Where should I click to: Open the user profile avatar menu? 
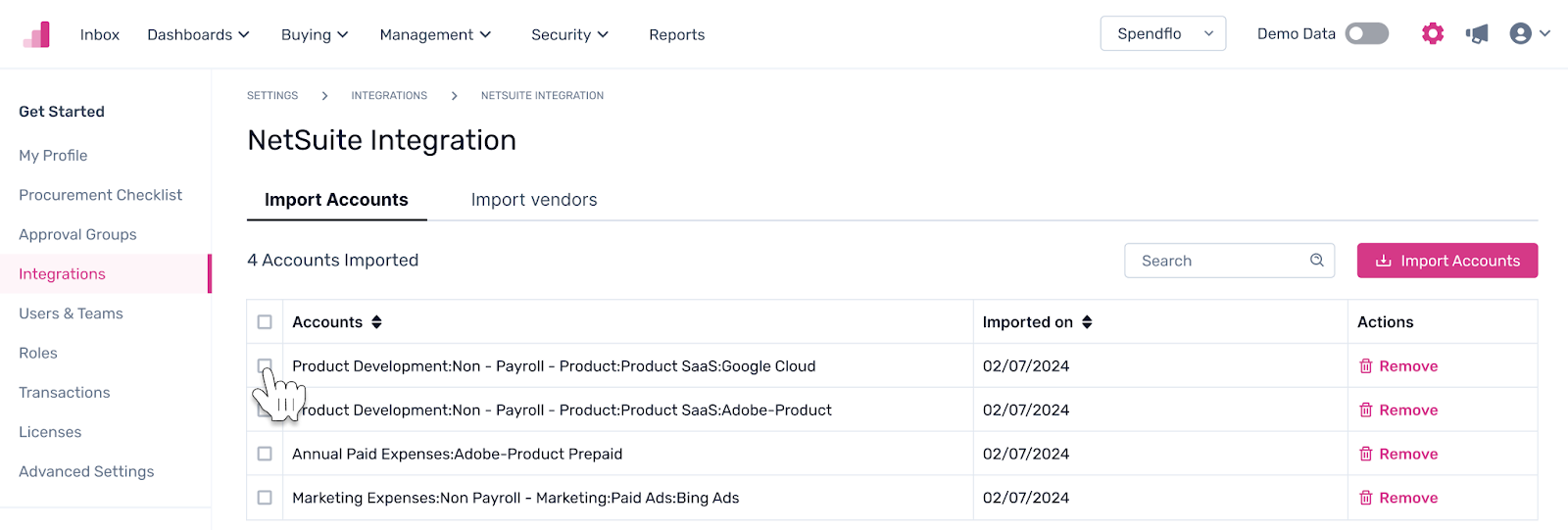coord(1530,34)
